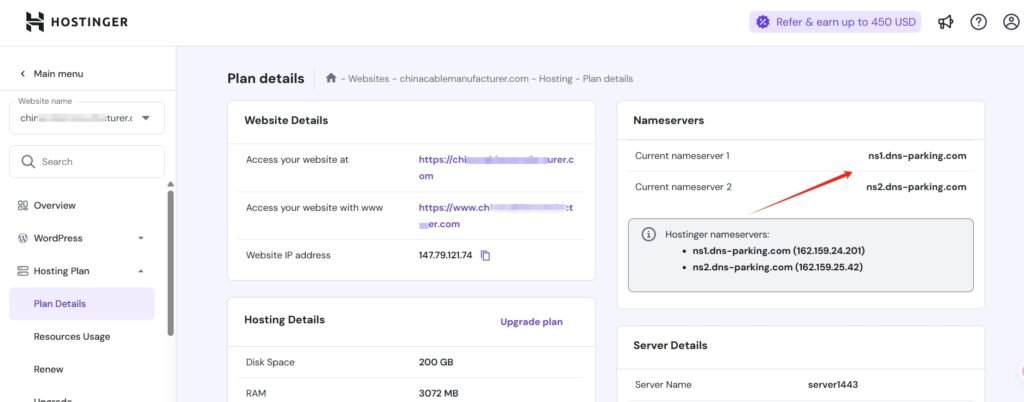The image size is (1024, 402).
Task: Click the Hosting Plan server icon
Action: pos(23,271)
